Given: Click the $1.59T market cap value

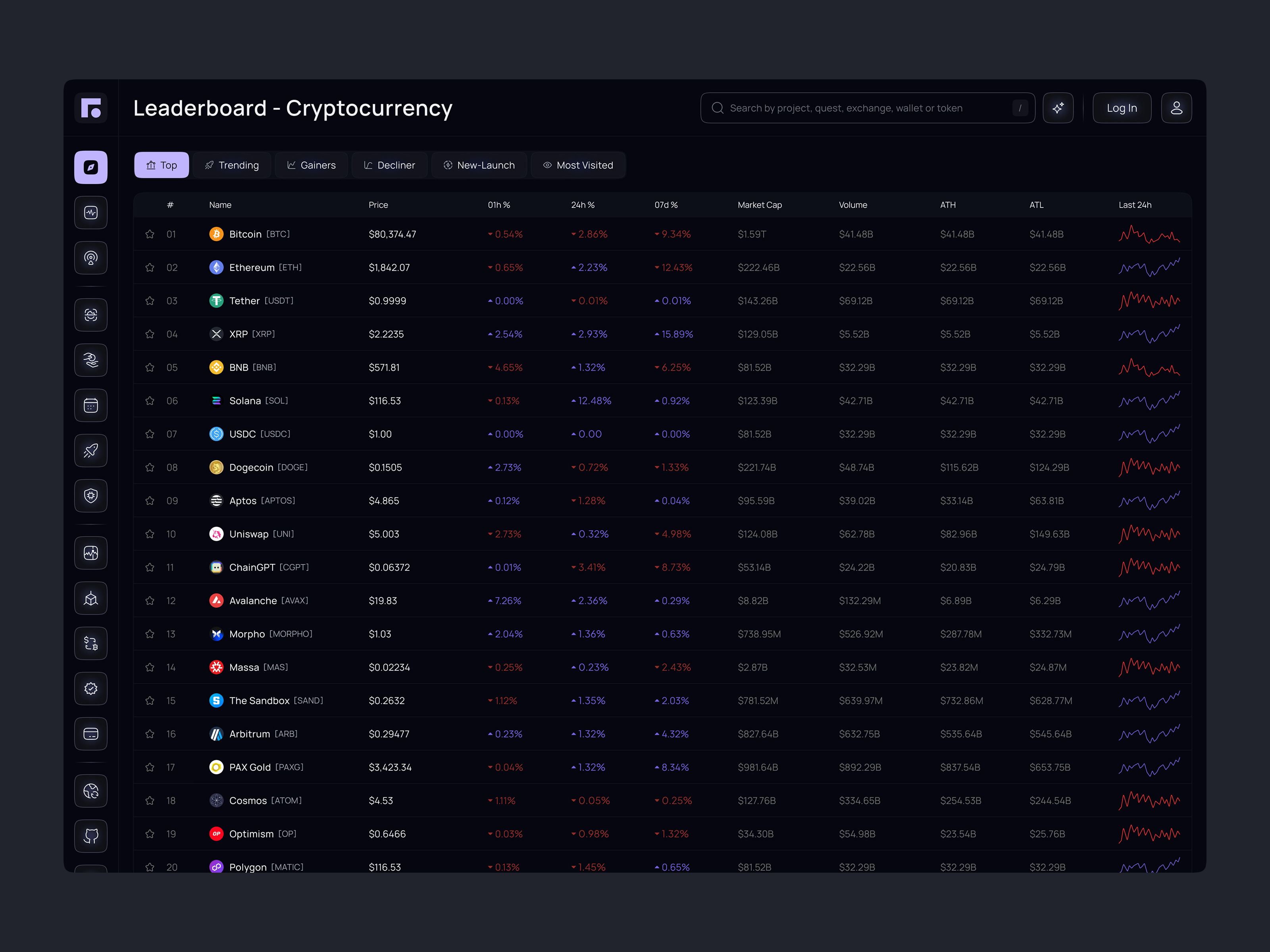Looking at the screenshot, I should click(752, 234).
